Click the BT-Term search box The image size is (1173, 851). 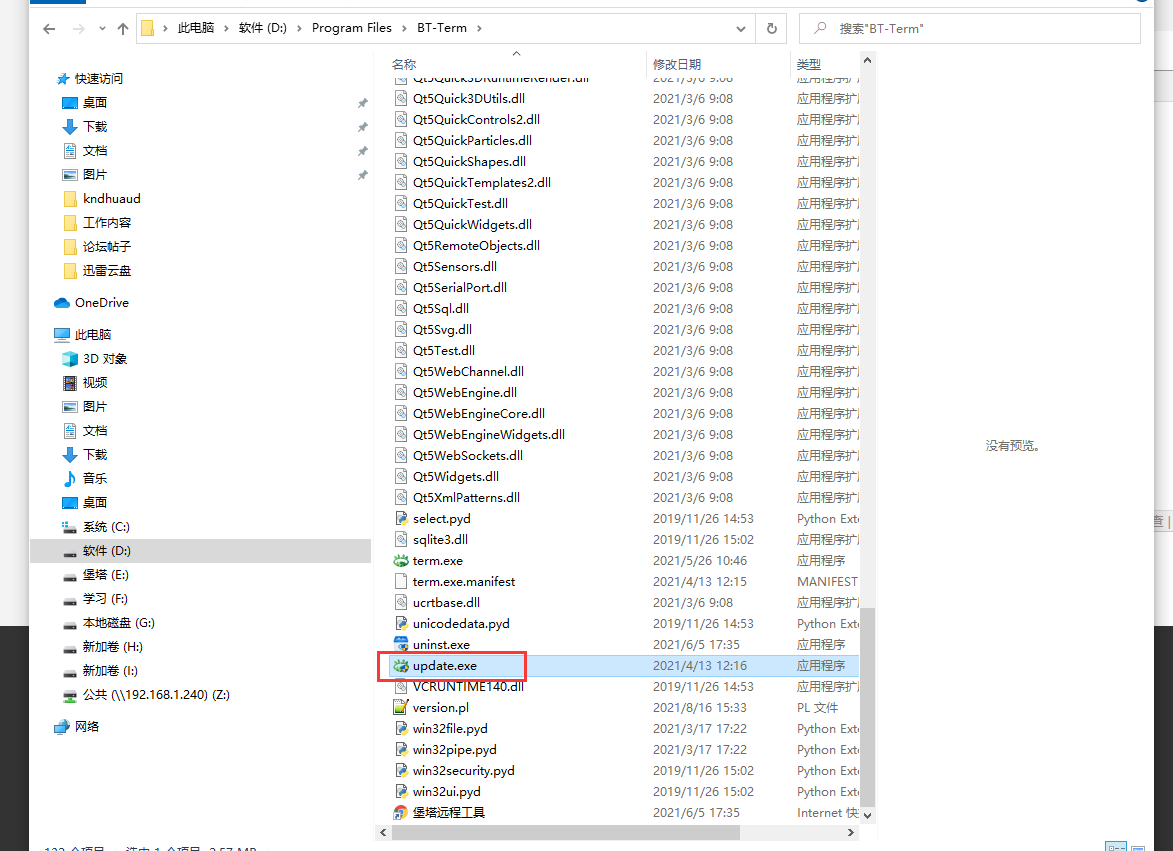[970, 28]
